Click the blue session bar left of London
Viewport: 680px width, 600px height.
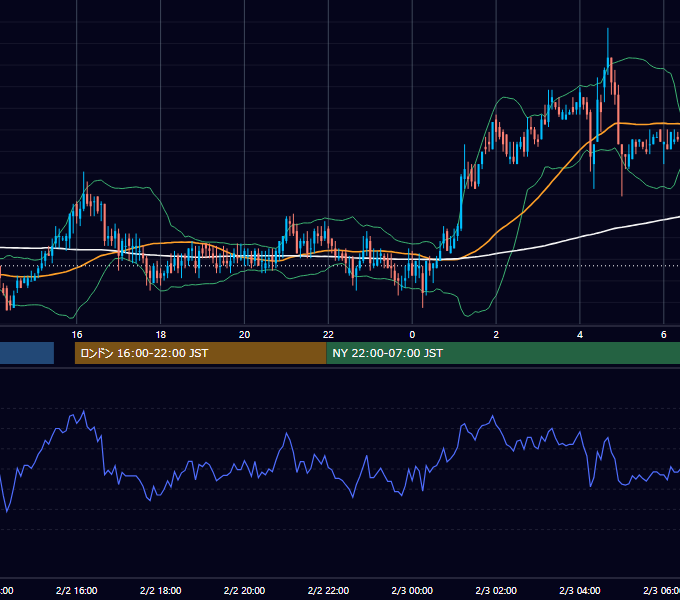pos(27,353)
